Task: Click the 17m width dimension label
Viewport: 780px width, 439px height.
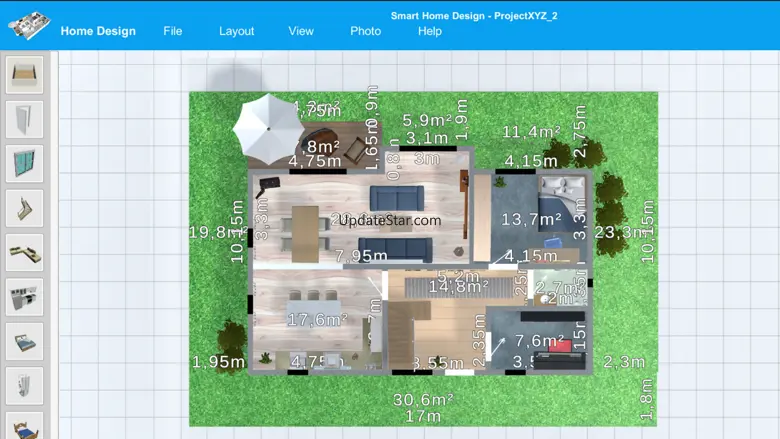Action: tap(423, 416)
